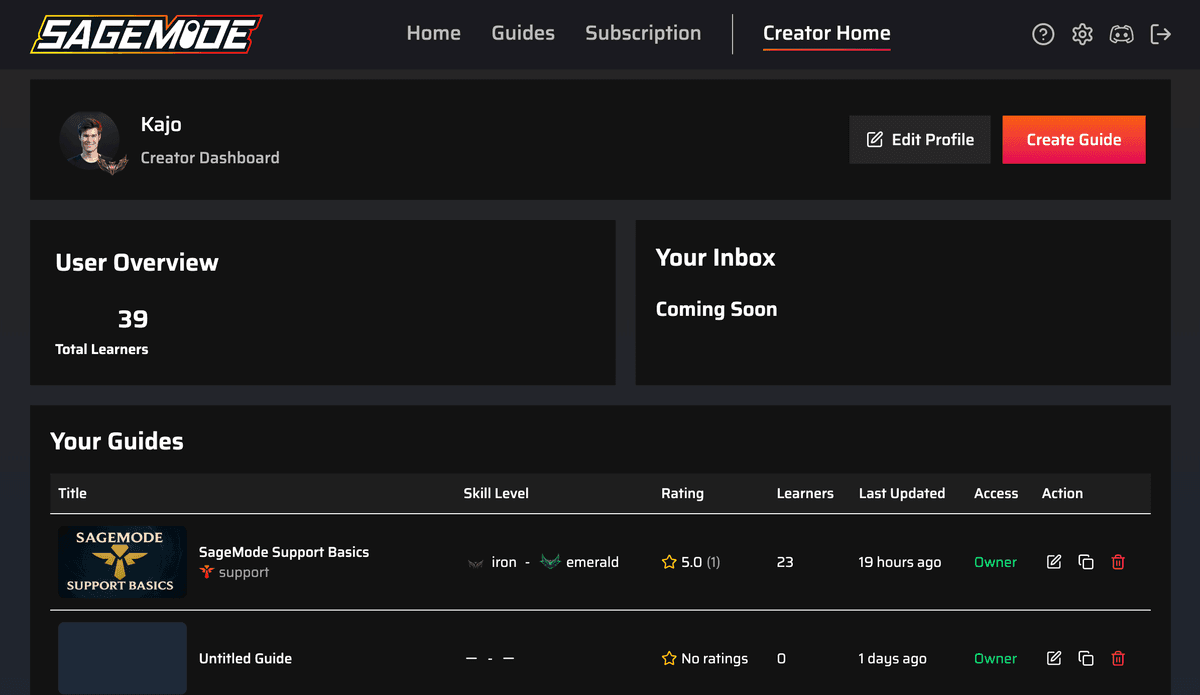
Task: Click the emerald rank icon
Action: coord(550,562)
